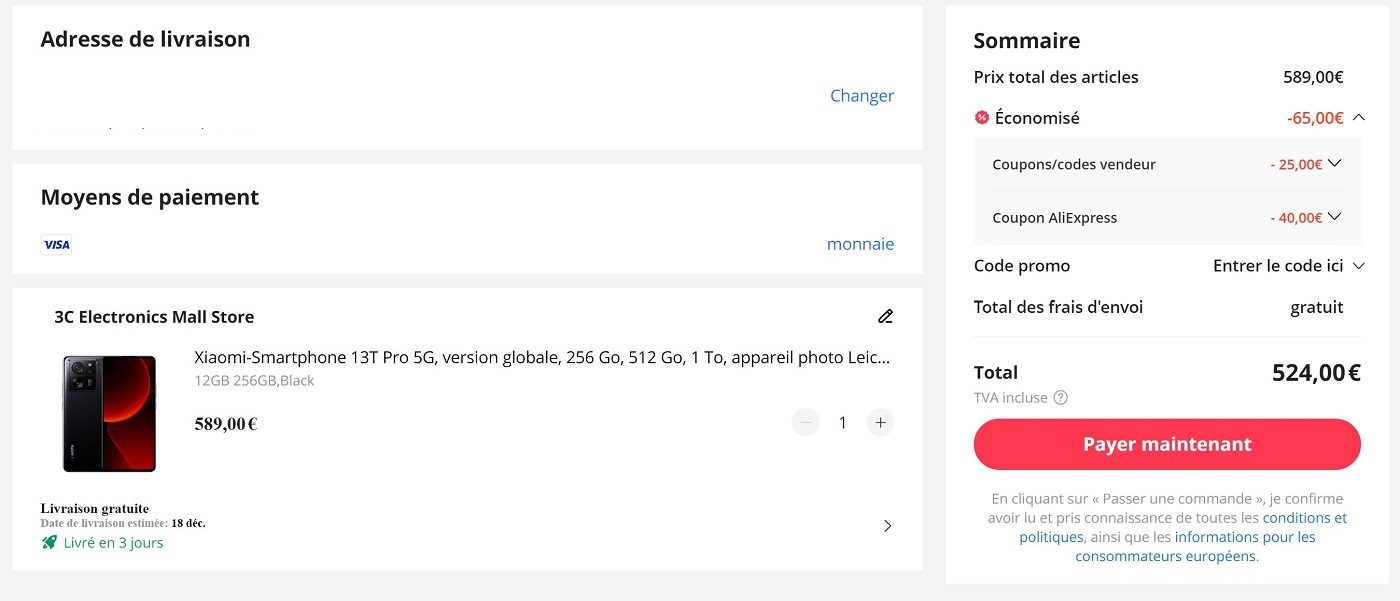
Task: Open the Xiaomi-Smartphone 13T Pro product title
Action: pos(542,357)
